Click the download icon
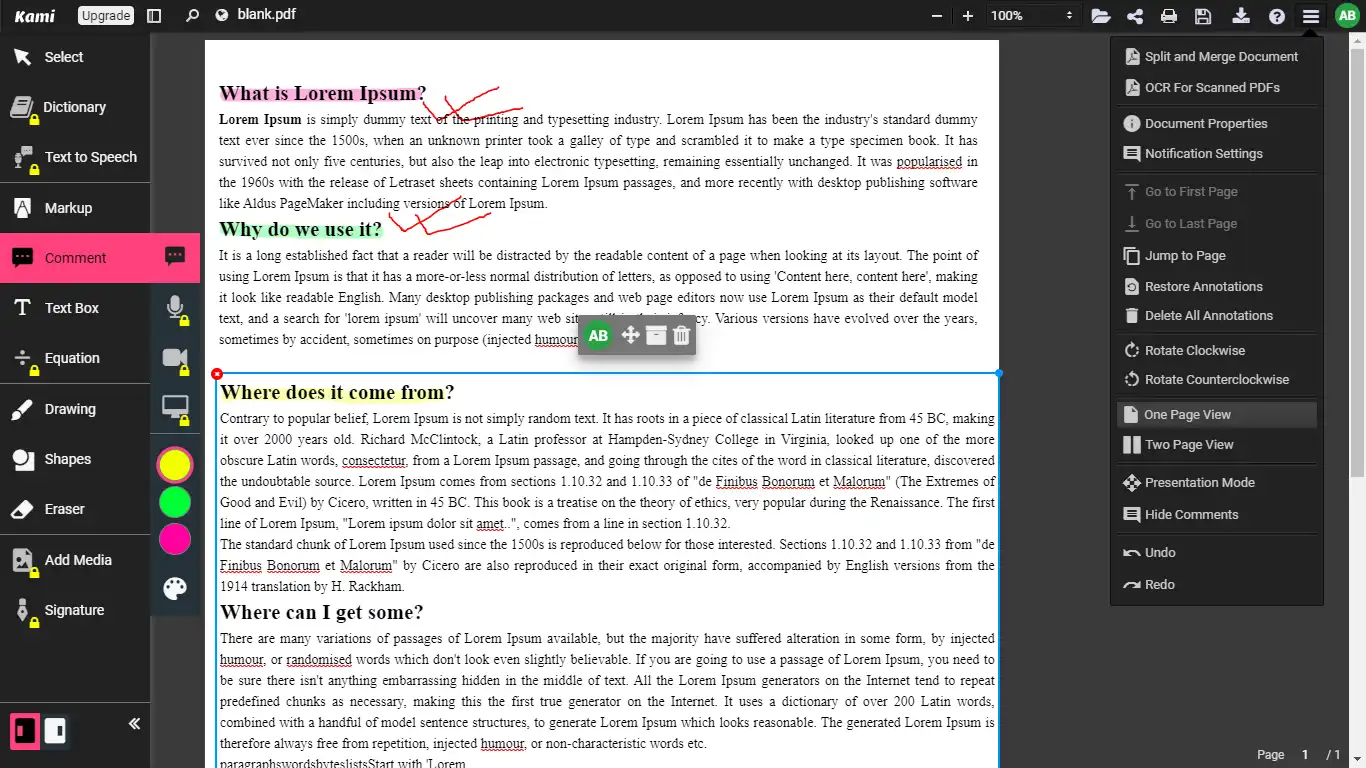Screen dimensions: 1366x768 click(1241, 16)
